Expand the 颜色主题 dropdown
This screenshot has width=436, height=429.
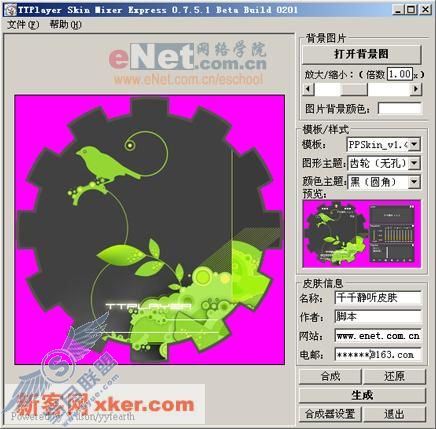click(414, 182)
